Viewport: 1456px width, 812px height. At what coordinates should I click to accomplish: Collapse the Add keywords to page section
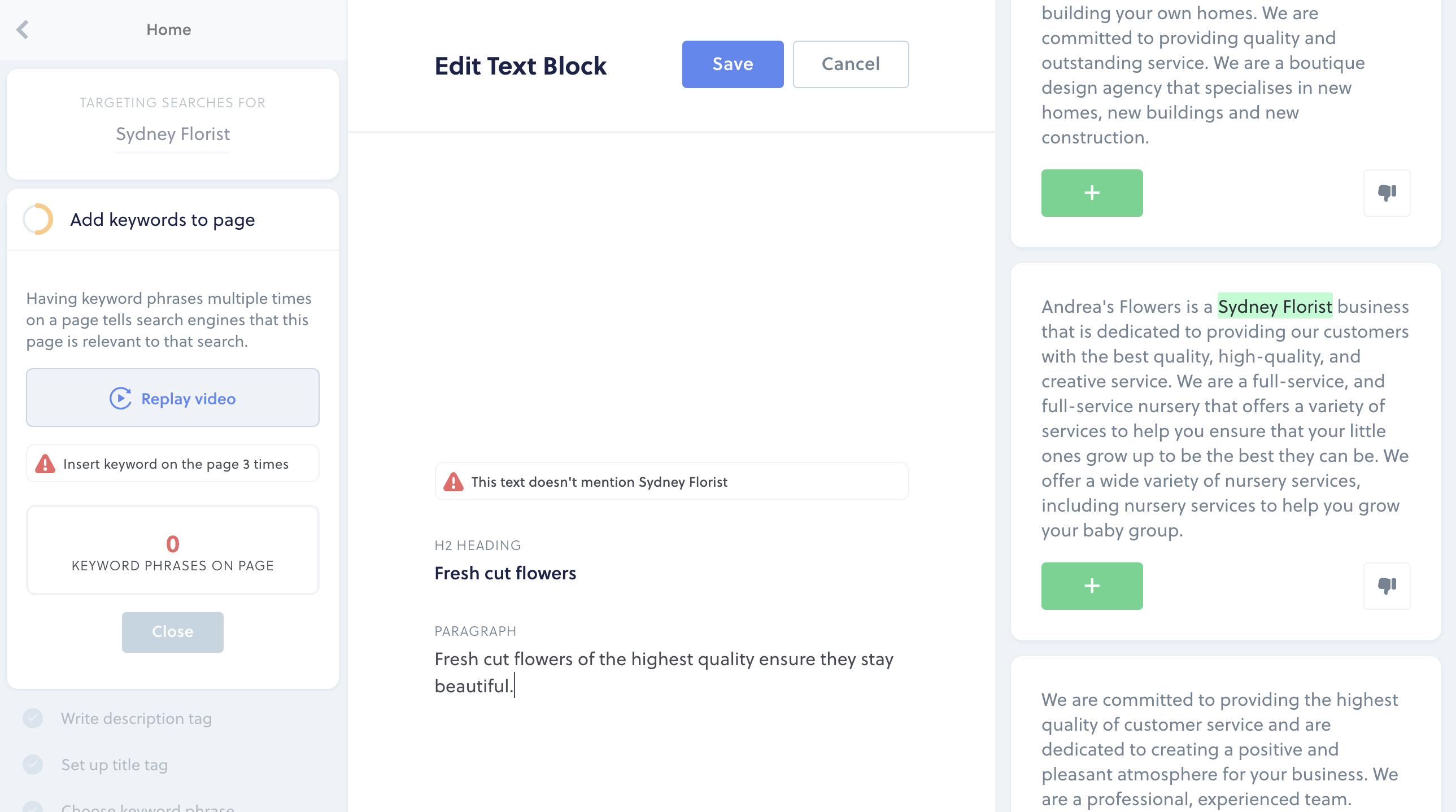[173, 219]
